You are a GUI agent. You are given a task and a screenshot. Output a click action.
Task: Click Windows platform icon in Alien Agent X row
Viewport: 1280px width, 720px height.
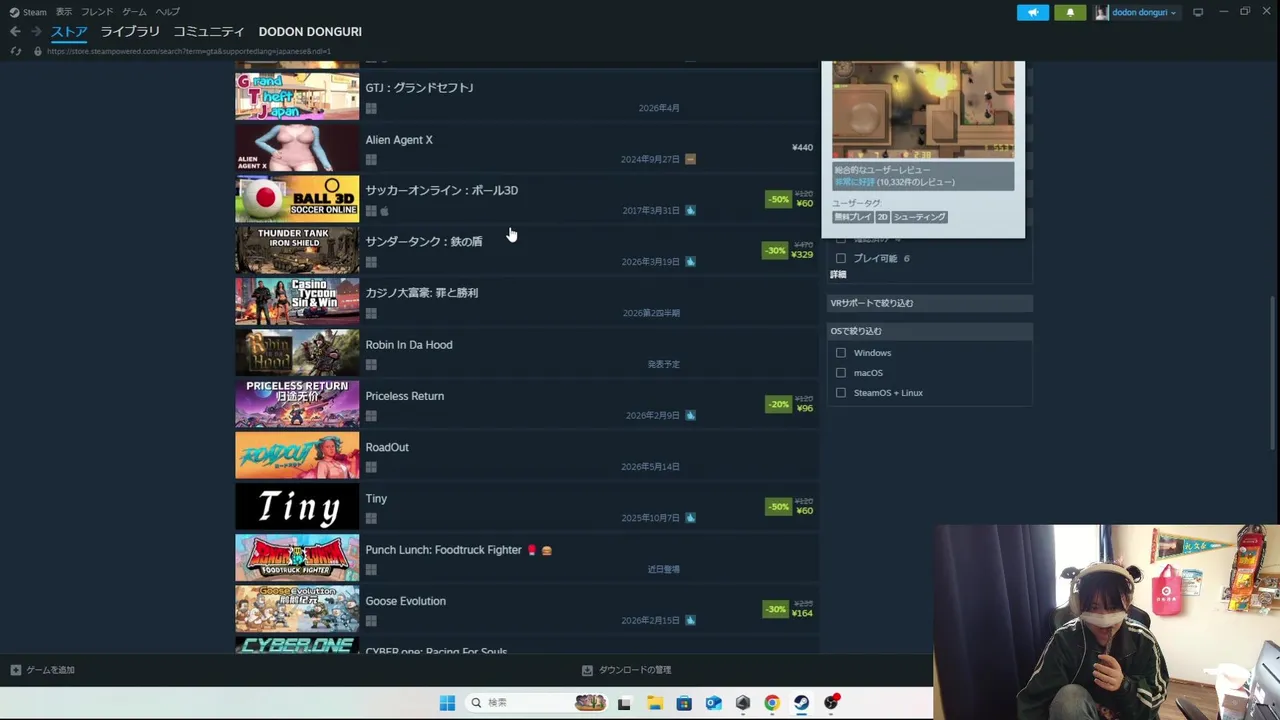(371, 160)
